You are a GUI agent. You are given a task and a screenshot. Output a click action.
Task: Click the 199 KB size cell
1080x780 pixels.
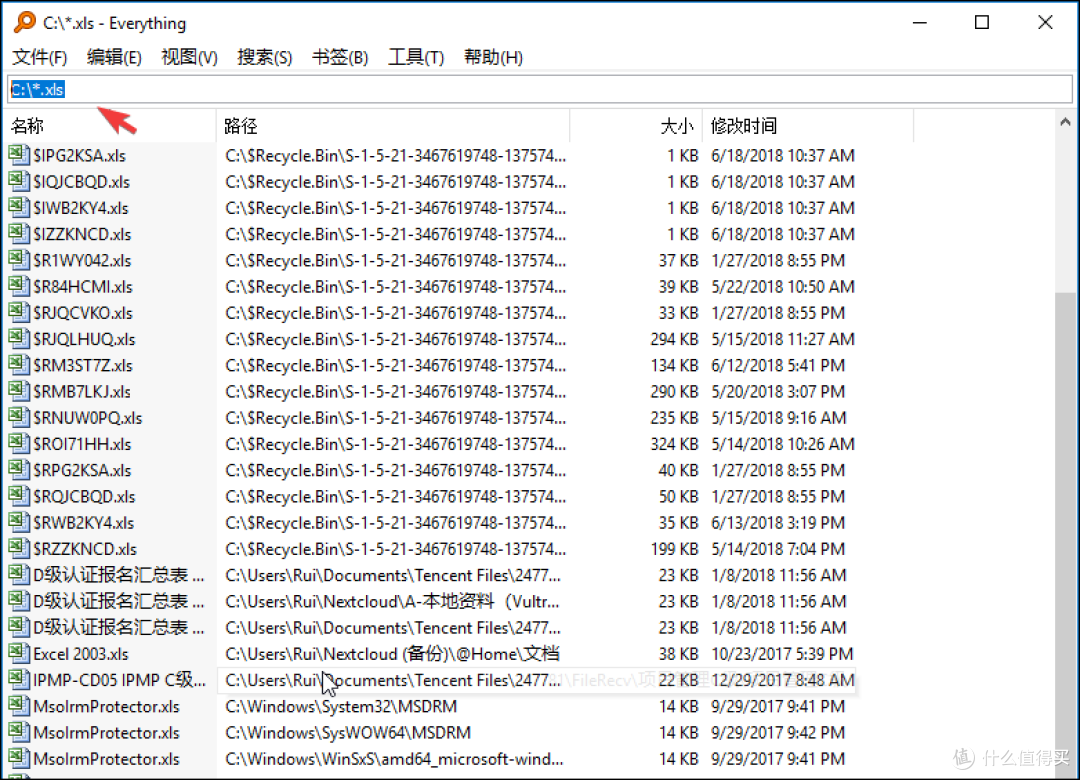(x=674, y=548)
